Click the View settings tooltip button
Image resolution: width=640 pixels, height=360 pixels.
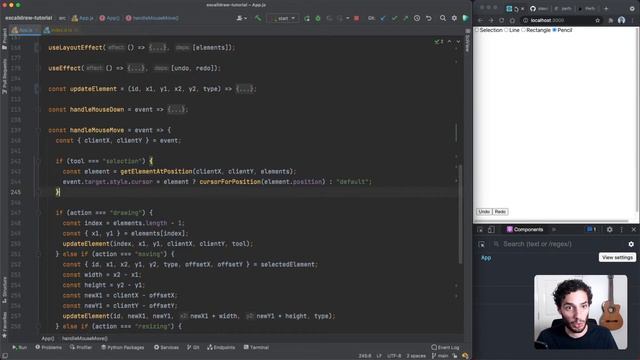tap(617, 258)
